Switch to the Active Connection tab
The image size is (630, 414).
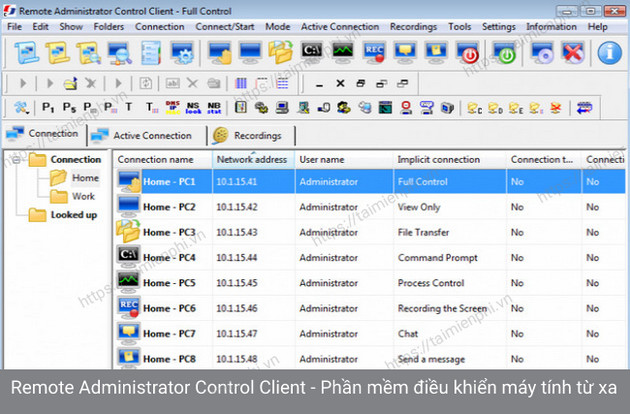click(x=147, y=136)
